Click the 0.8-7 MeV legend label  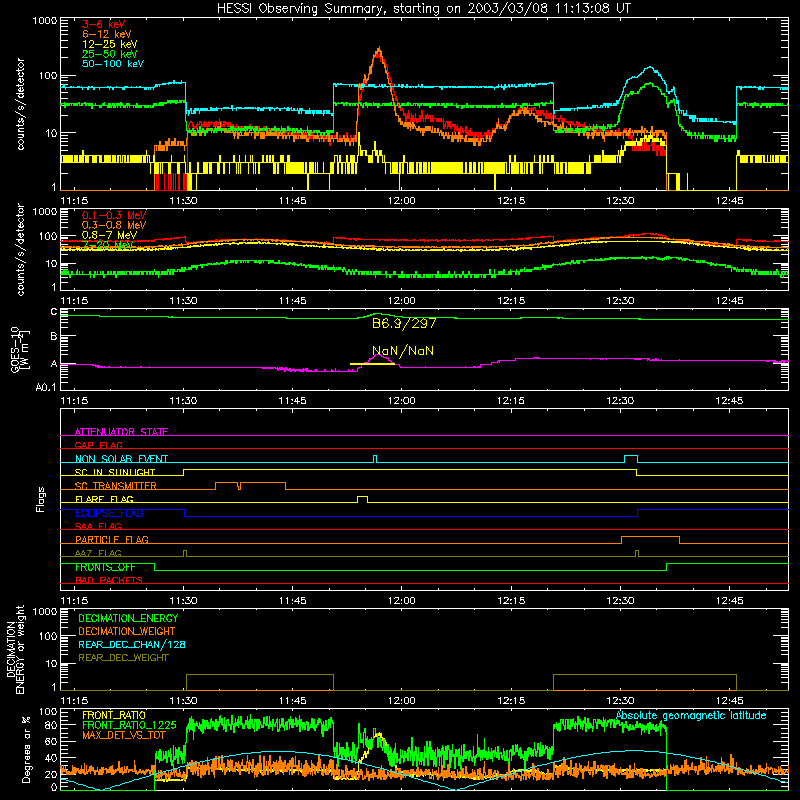[109, 235]
